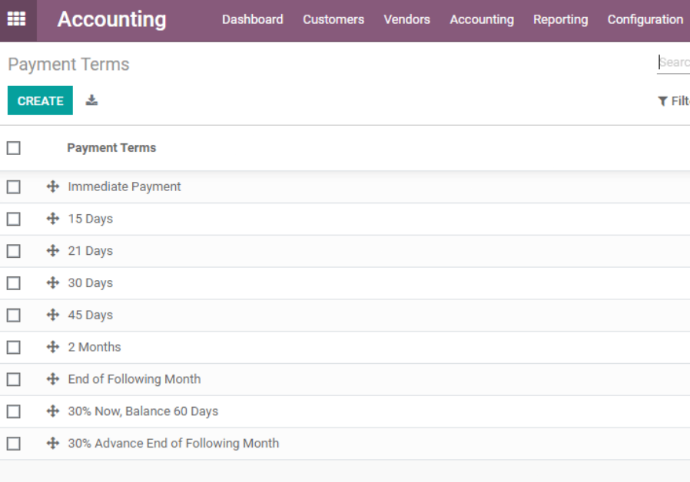Click the Filters funnel icon

[x=662, y=101]
